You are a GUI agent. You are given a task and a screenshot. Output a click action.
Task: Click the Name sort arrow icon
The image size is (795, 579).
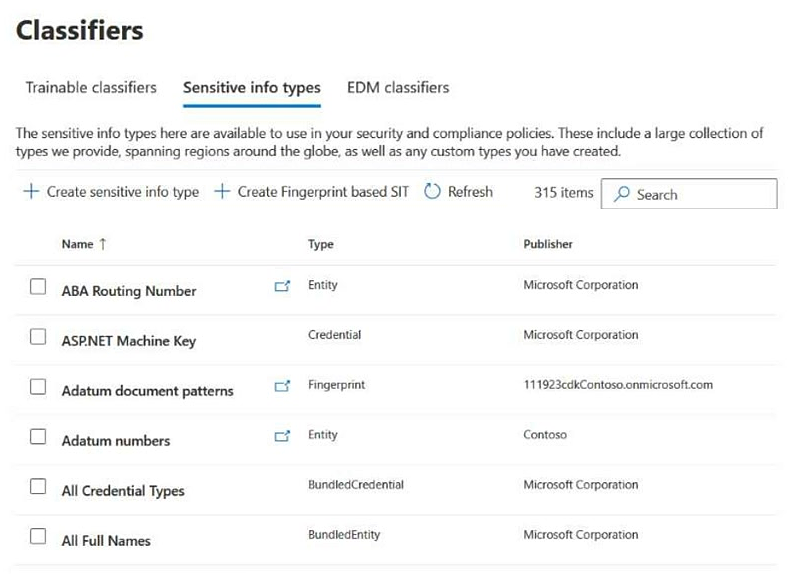pos(103,244)
